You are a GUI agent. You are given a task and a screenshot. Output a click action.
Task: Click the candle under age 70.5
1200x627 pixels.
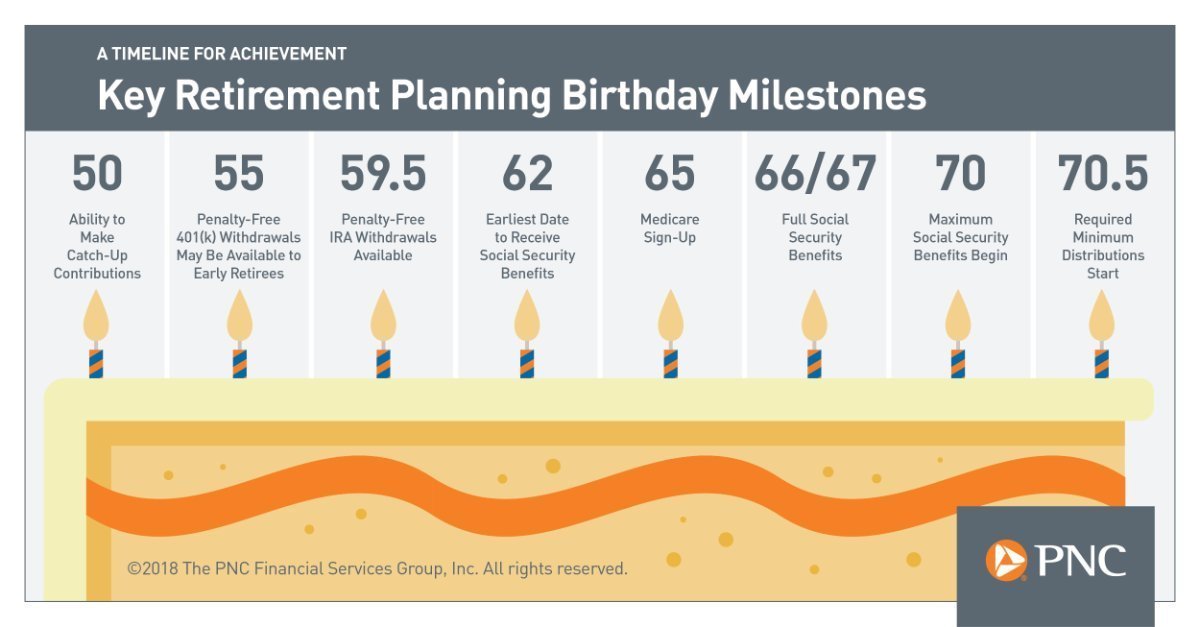click(x=1101, y=334)
